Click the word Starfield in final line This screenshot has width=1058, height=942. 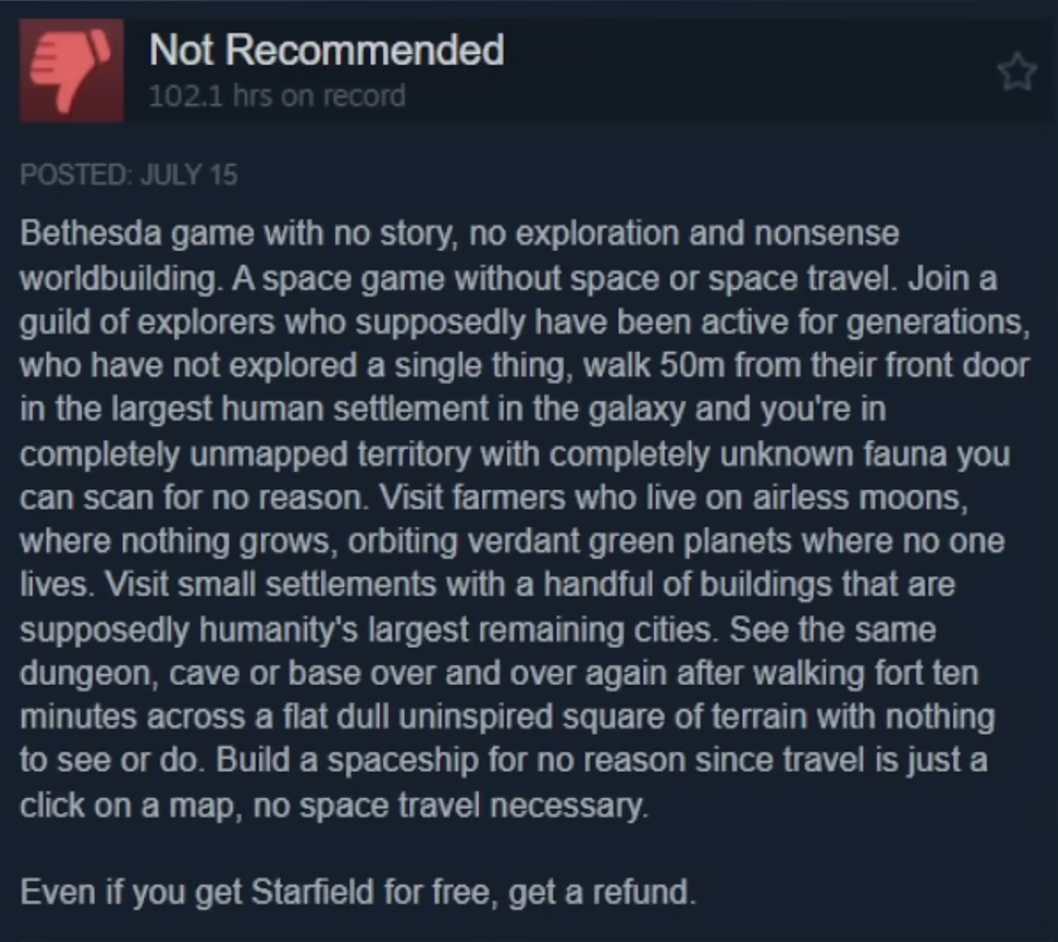tap(312, 892)
